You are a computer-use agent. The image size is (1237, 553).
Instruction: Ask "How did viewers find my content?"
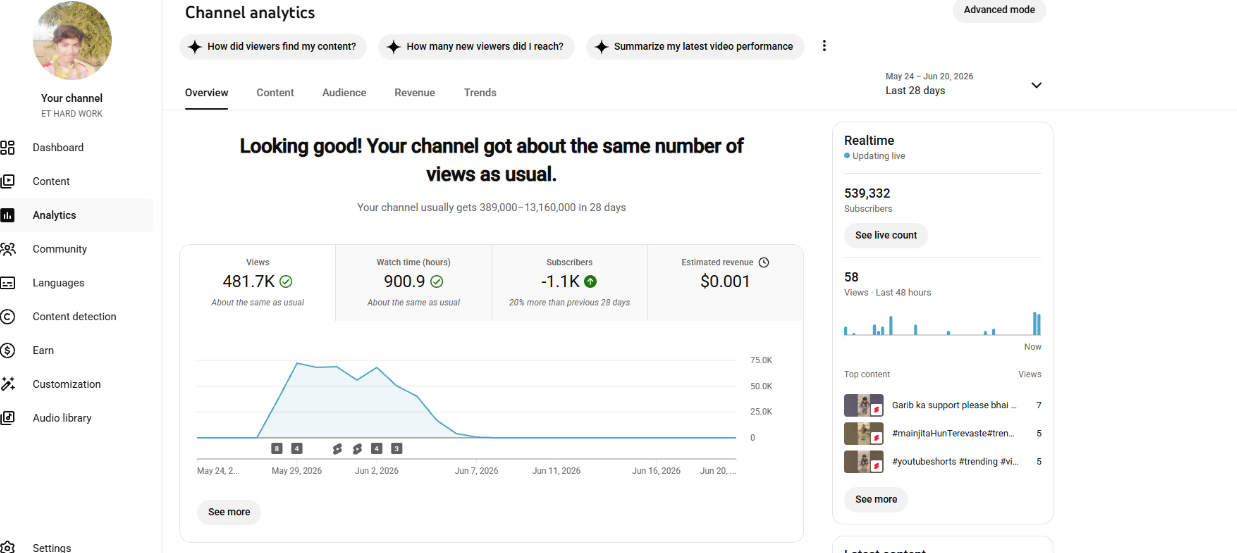273,46
